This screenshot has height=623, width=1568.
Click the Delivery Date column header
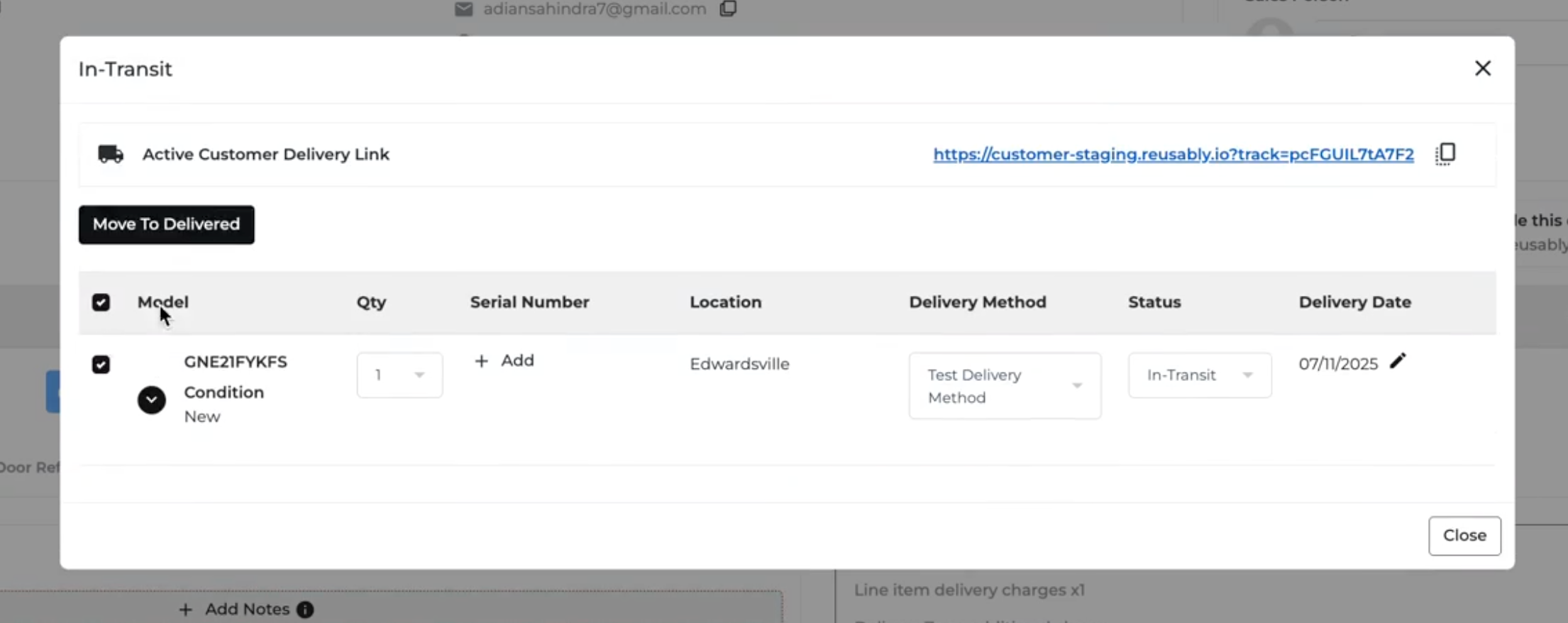coord(1354,302)
